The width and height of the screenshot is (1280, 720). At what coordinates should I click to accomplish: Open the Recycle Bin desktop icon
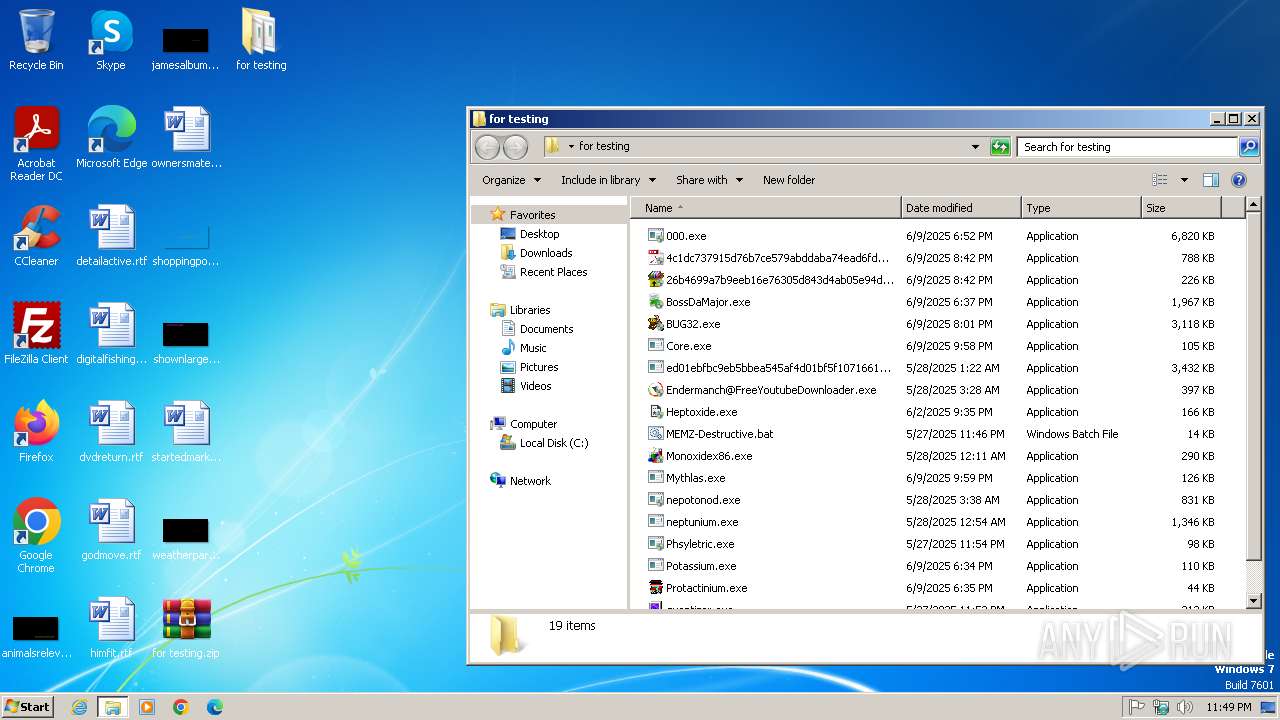point(36,40)
